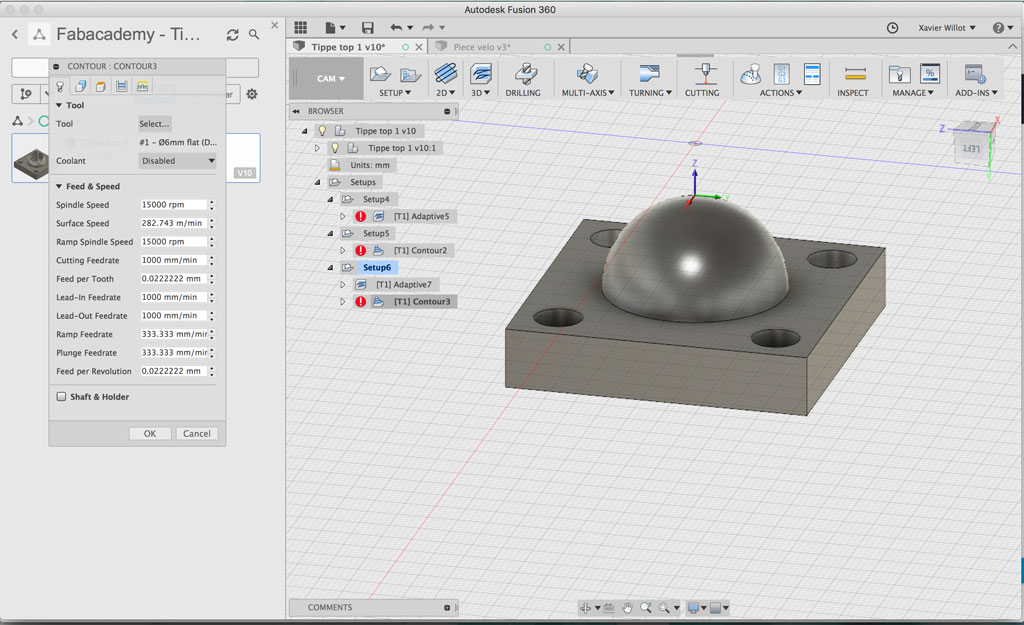Refresh the Fabacademy data panel
The height and width of the screenshot is (625, 1024).
click(232, 35)
